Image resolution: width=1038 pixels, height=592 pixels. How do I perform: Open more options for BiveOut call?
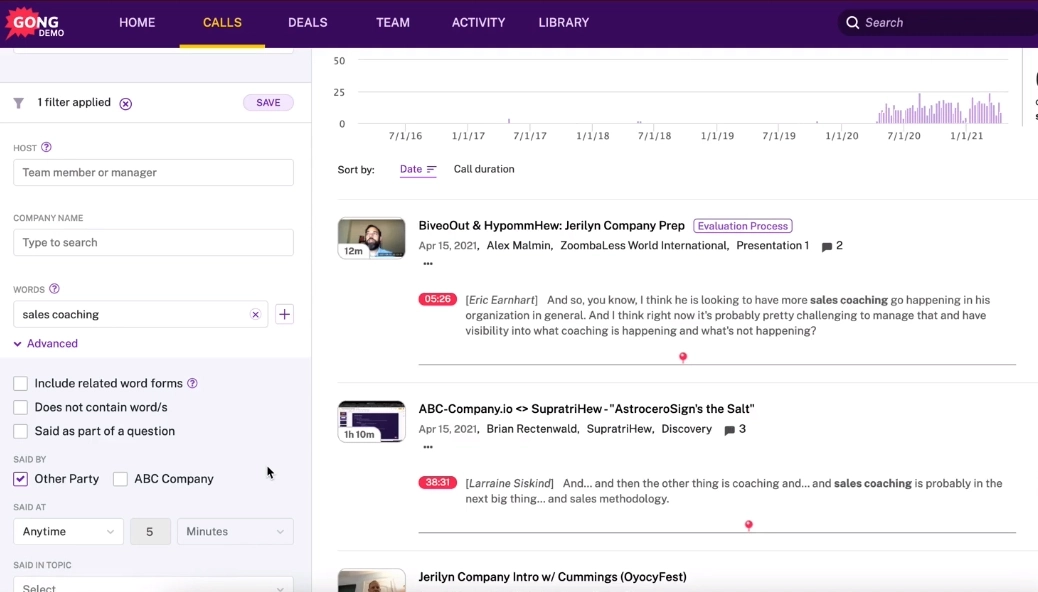tap(428, 264)
